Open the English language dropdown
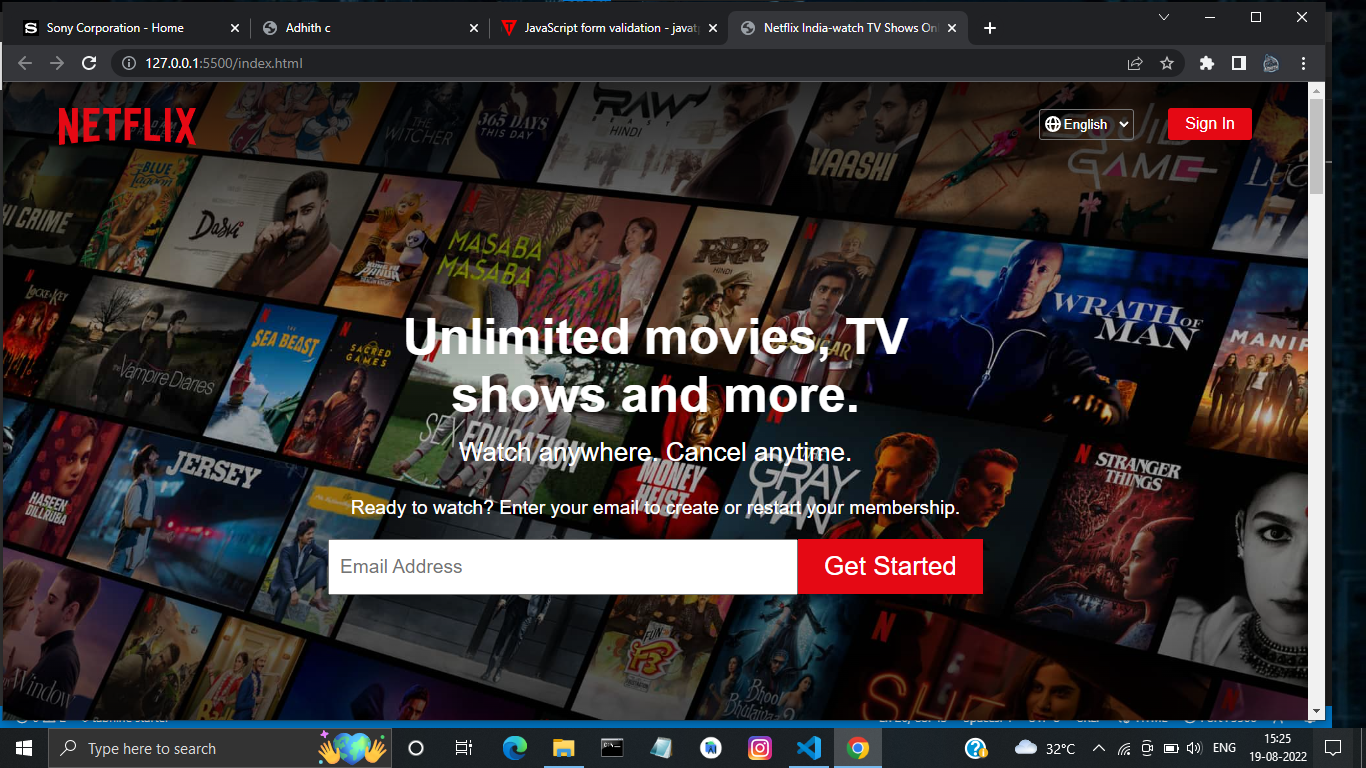This screenshot has height=768, width=1366. 1086,124
